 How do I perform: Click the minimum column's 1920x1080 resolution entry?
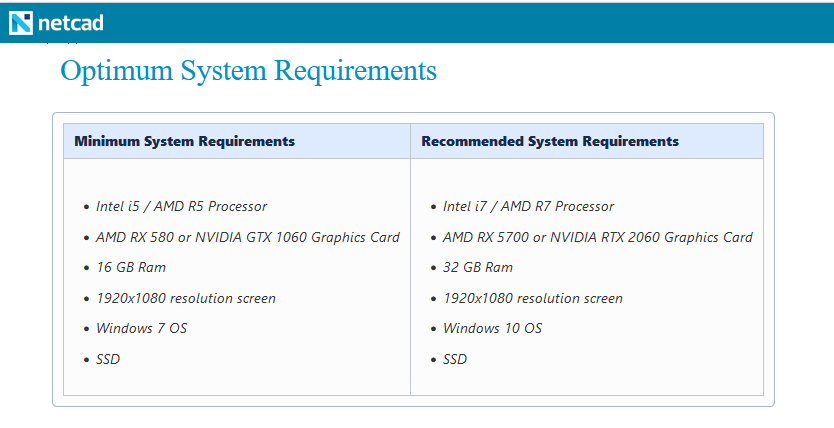(x=186, y=298)
